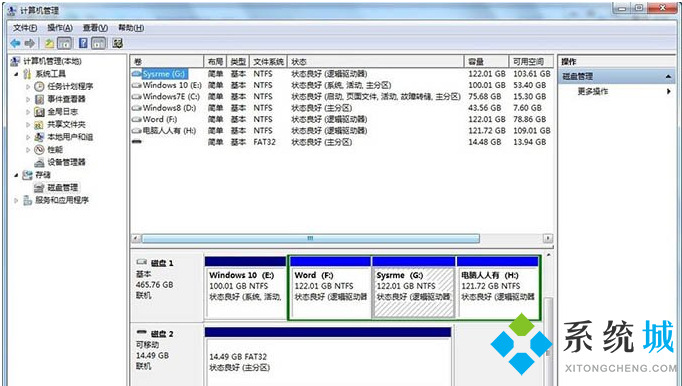Screen dimensions: 682x386
Task: Toggle the show/hide action pane toolbar icon
Action: (99, 43)
